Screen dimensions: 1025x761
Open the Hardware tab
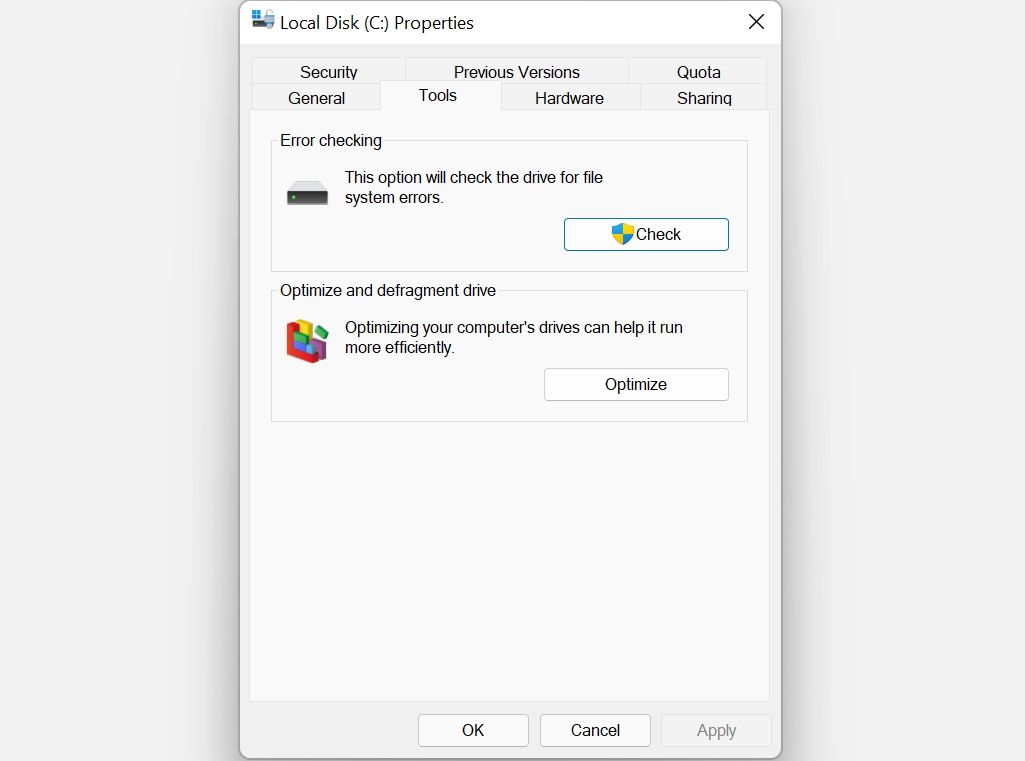click(x=569, y=98)
